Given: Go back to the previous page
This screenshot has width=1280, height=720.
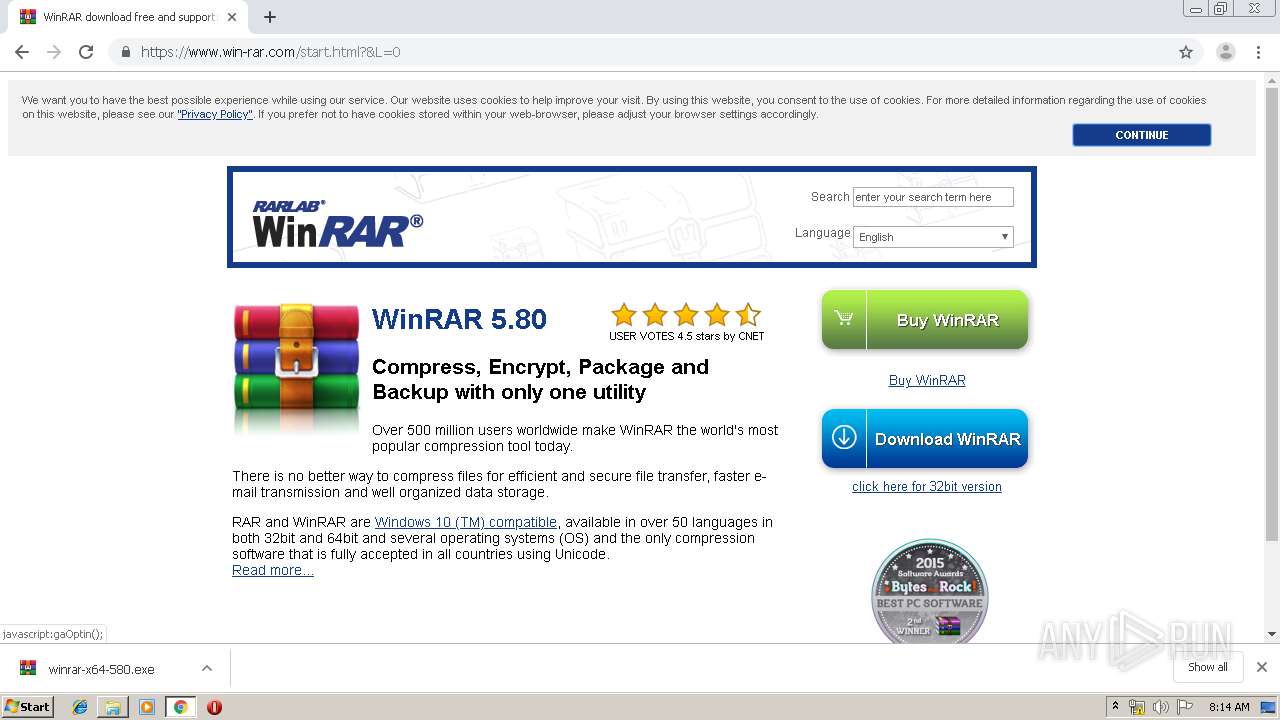Looking at the screenshot, I should [22, 52].
